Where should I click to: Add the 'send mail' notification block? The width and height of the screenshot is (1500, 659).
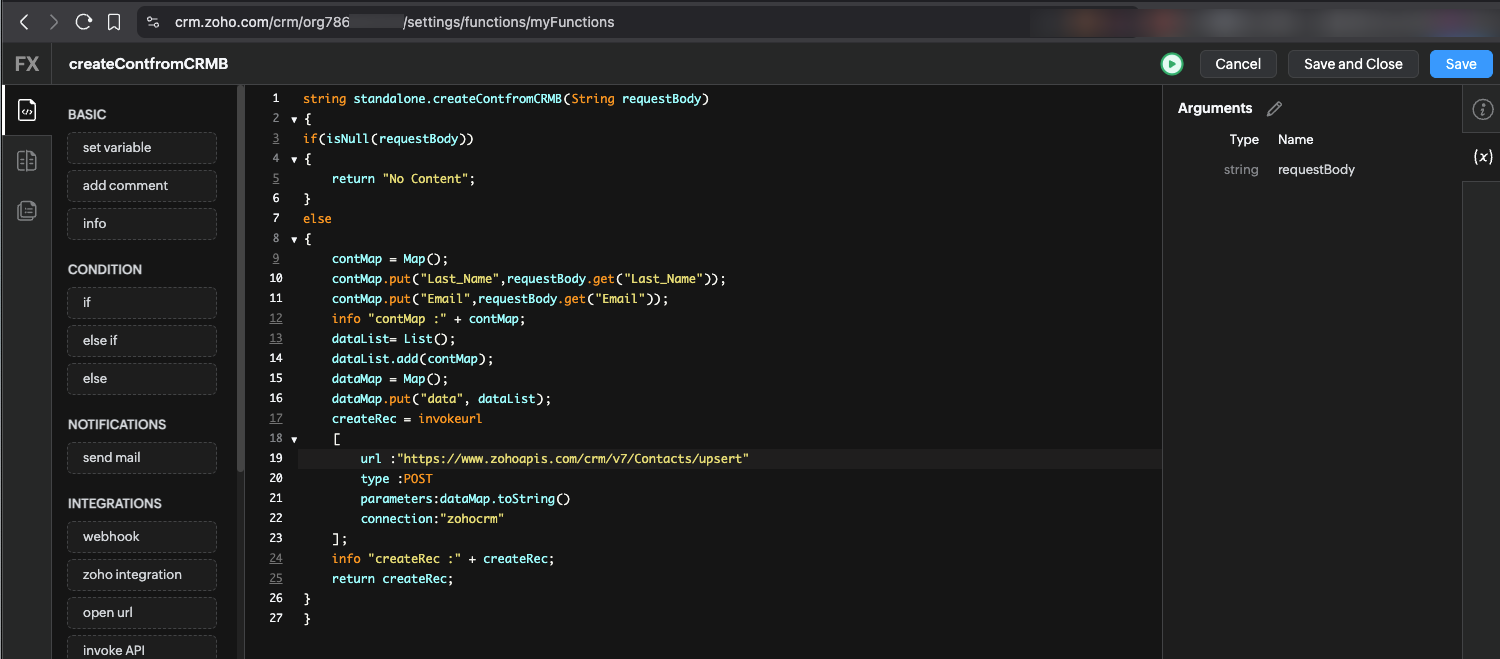coord(142,458)
